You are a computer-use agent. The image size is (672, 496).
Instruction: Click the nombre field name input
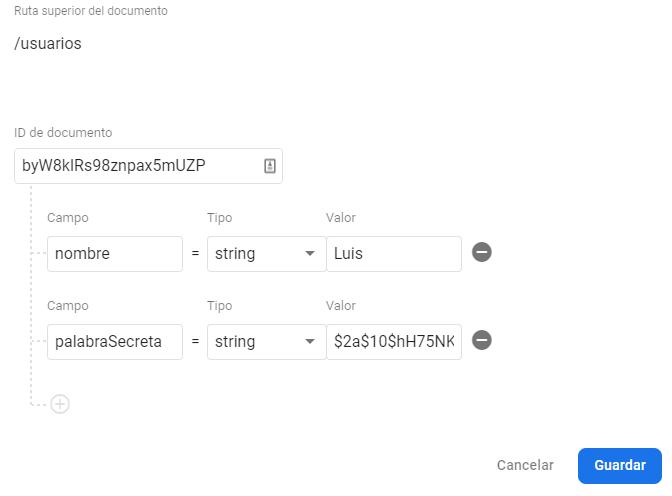(114, 254)
